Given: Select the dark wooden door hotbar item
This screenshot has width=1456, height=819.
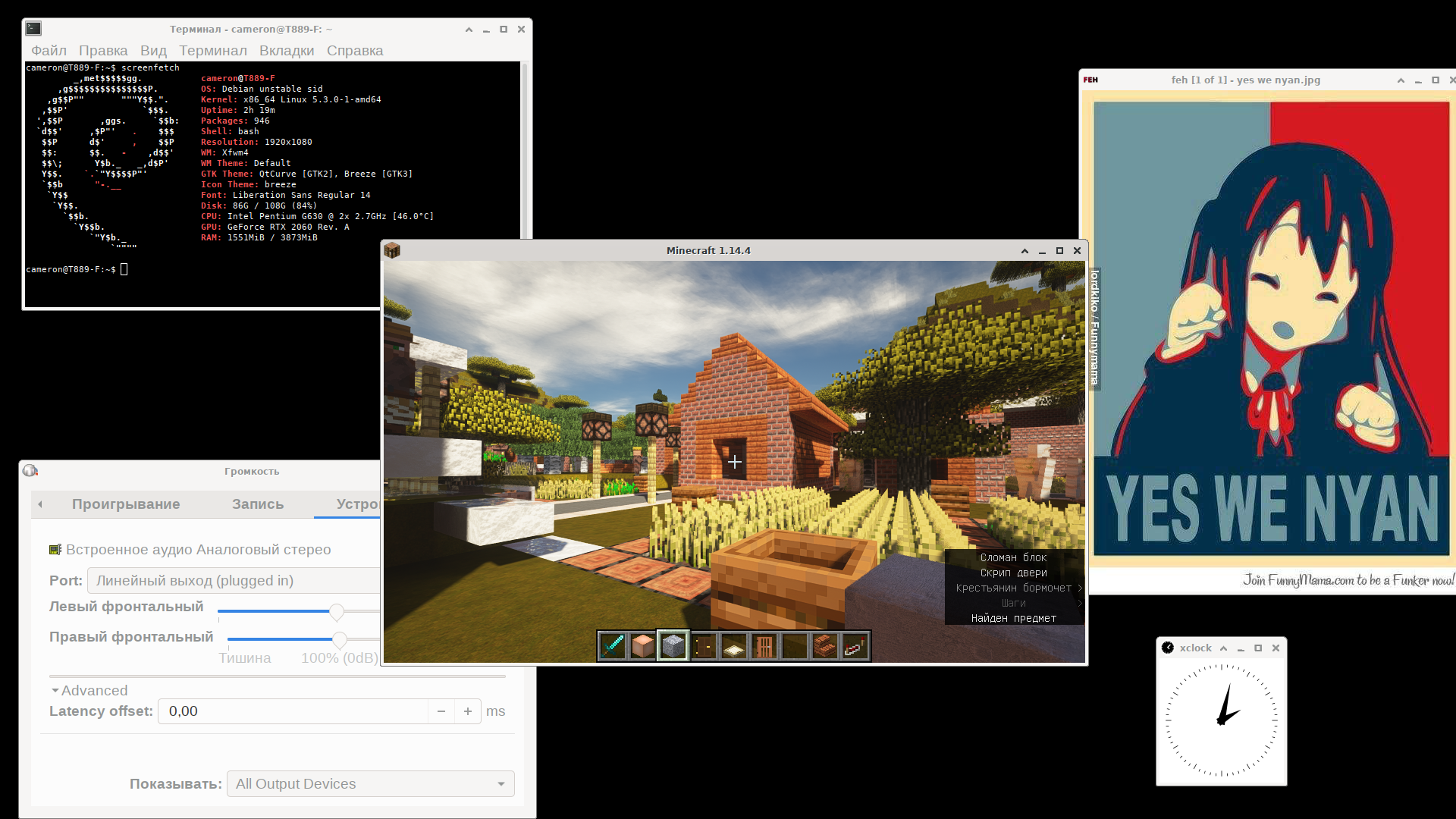Looking at the screenshot, I should [x=704, y=646].
